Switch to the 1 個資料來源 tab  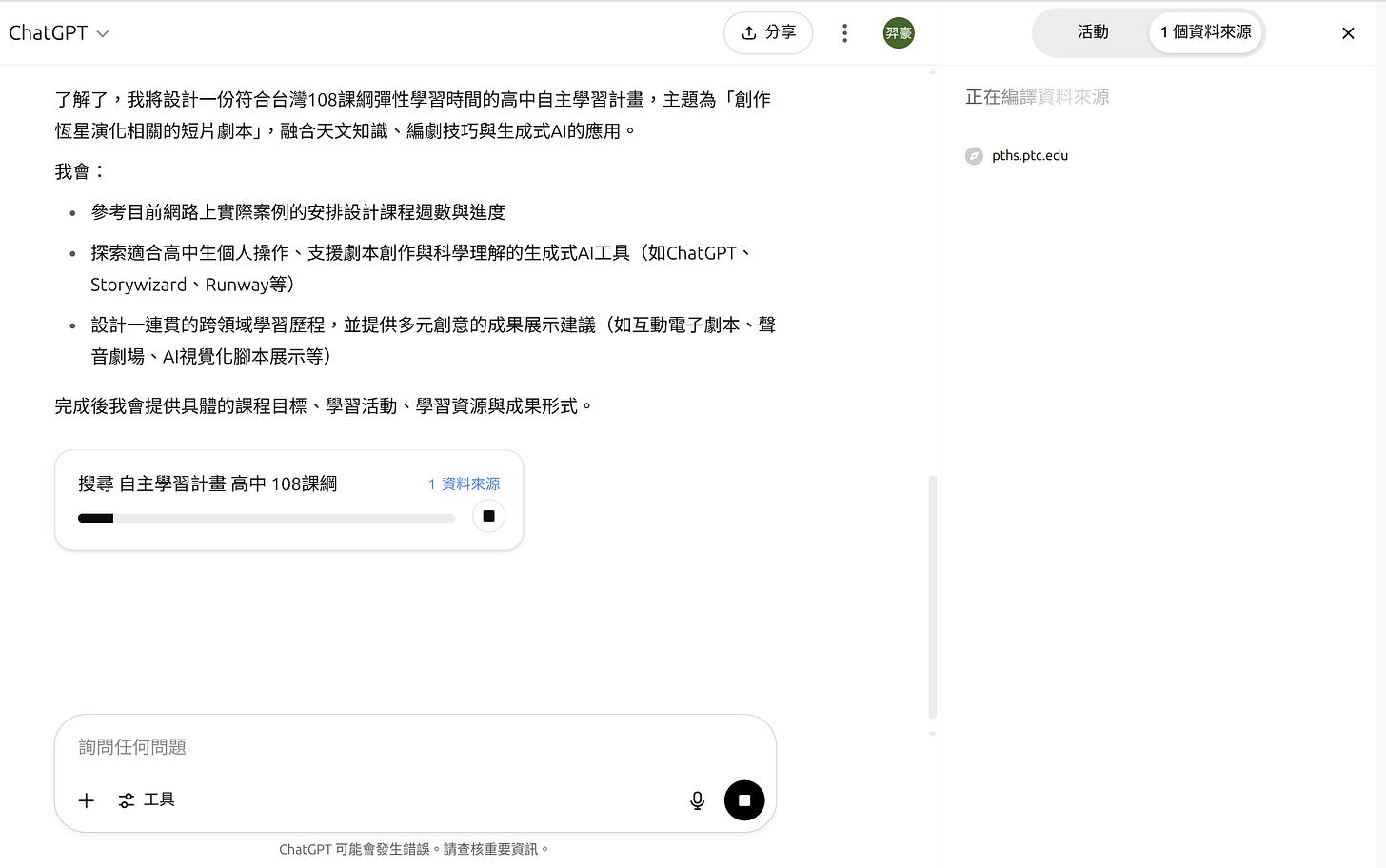1205,32
